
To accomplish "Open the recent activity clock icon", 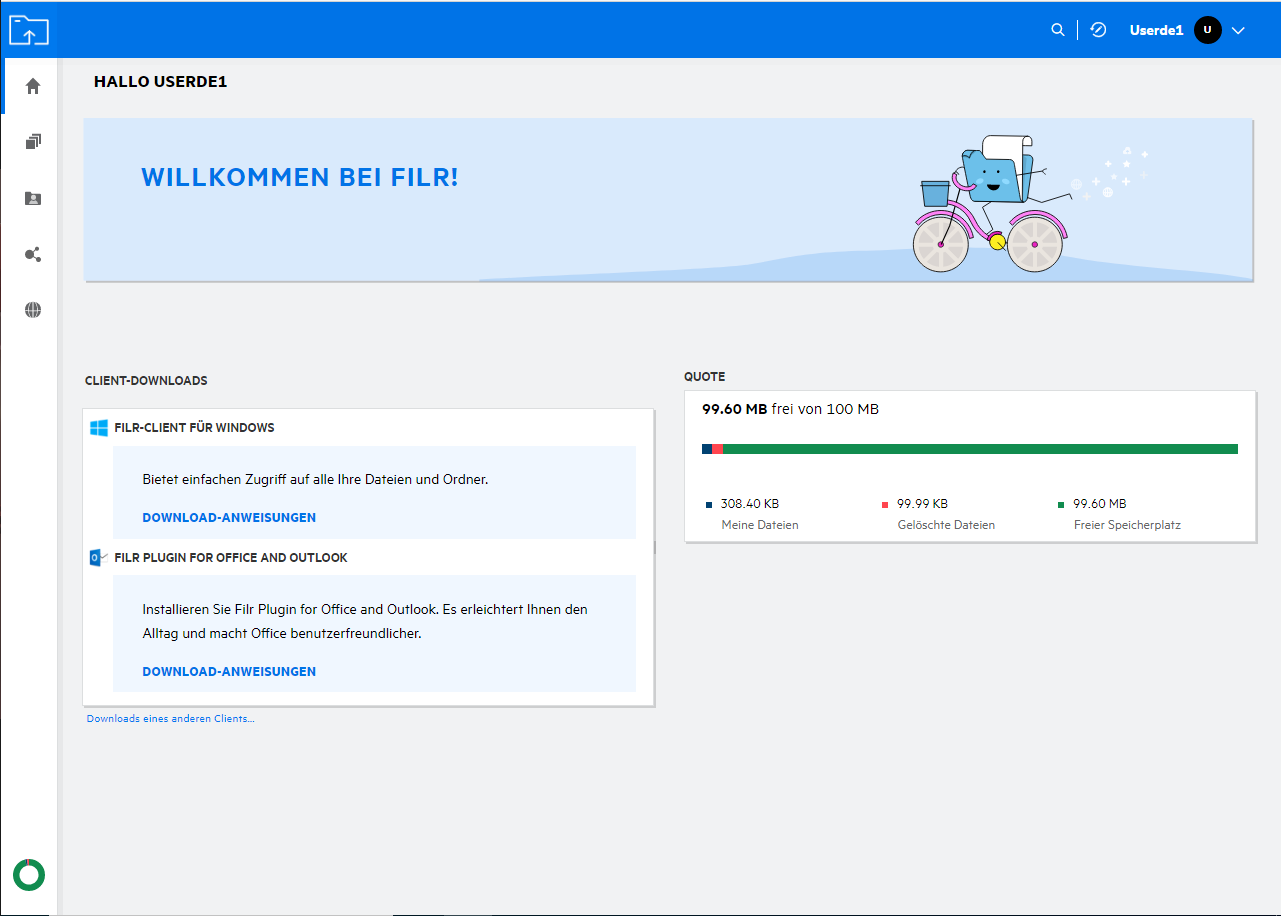I will (x=1098, y=30).
